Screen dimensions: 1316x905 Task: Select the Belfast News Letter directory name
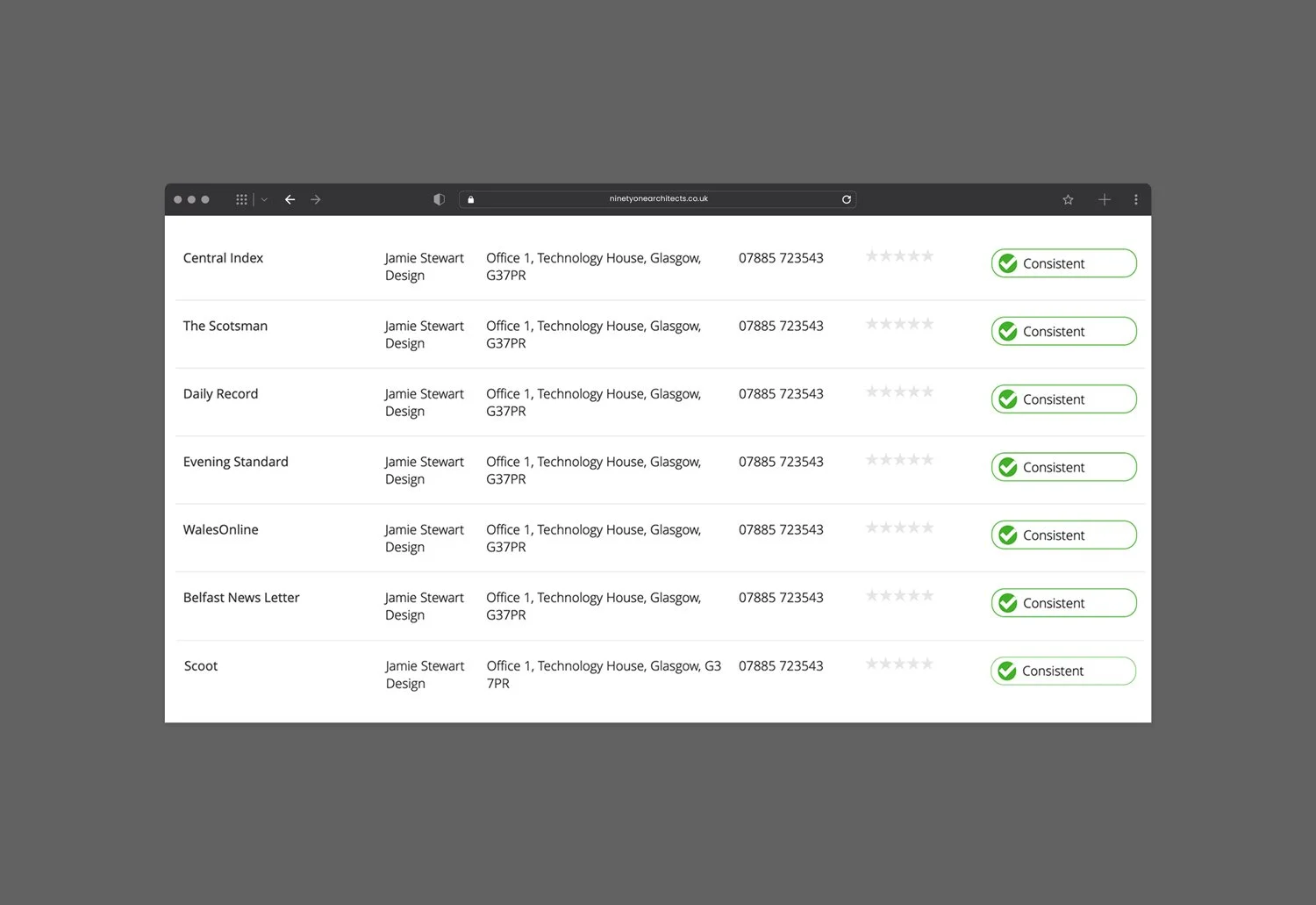click(241, 598)
